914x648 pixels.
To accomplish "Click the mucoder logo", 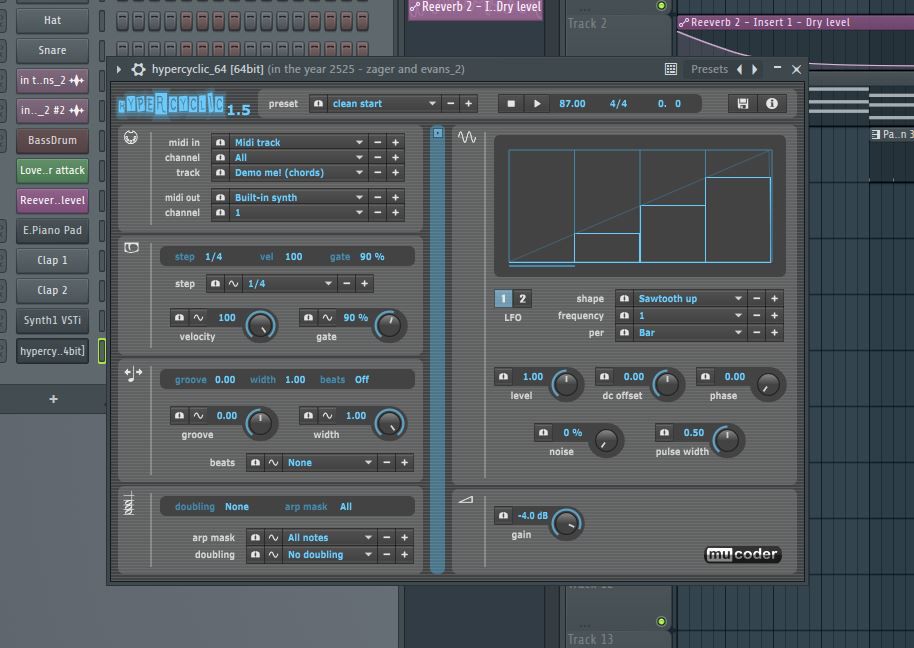I will tap(743, 554).
